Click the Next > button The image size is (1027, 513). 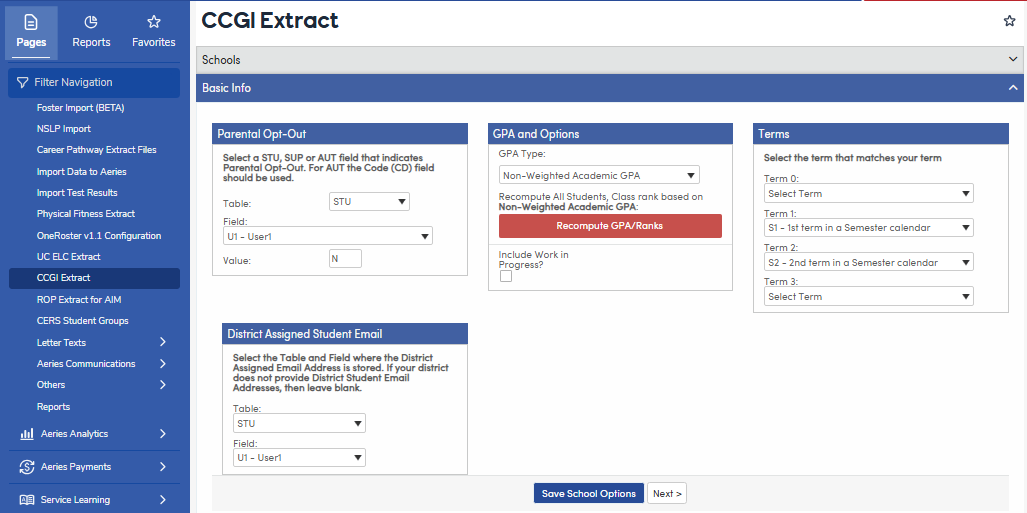click(667, 494)
